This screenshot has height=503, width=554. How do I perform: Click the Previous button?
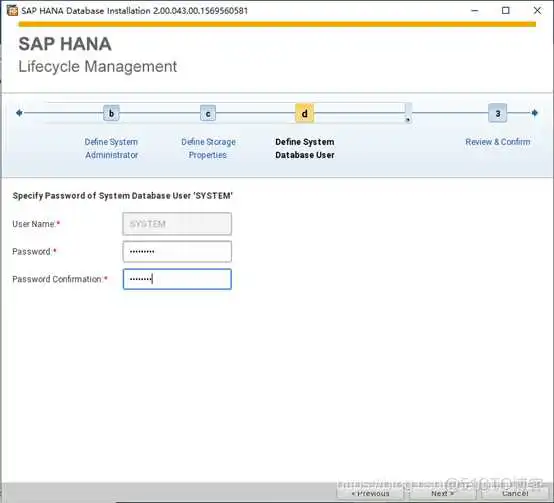pyautogui.click(x=370, y=493)
